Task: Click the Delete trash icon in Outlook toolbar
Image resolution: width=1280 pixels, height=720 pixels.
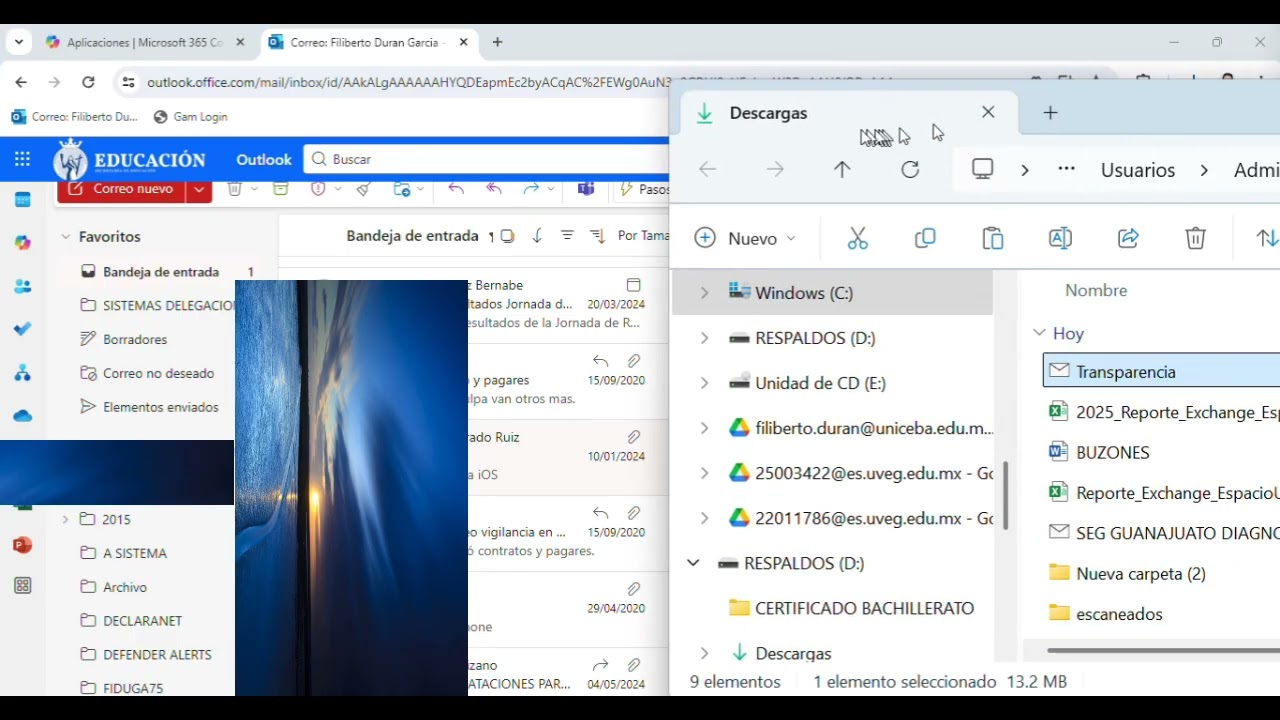Action: pos(234,189)
